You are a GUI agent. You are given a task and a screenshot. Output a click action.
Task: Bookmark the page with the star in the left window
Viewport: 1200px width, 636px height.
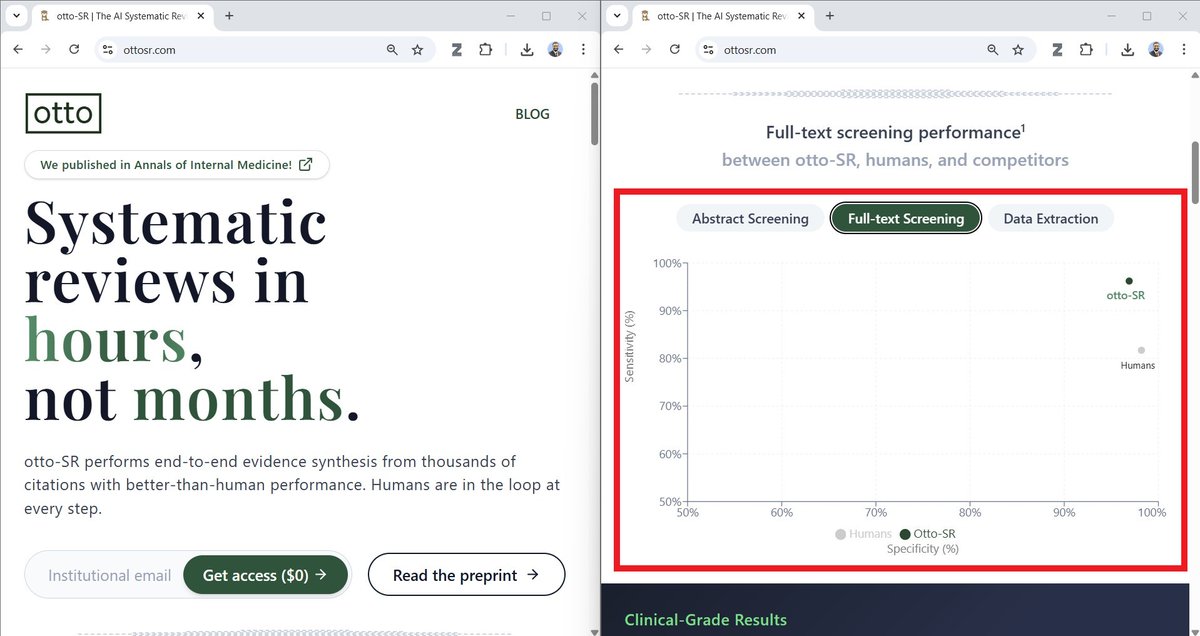click(418, 50)
